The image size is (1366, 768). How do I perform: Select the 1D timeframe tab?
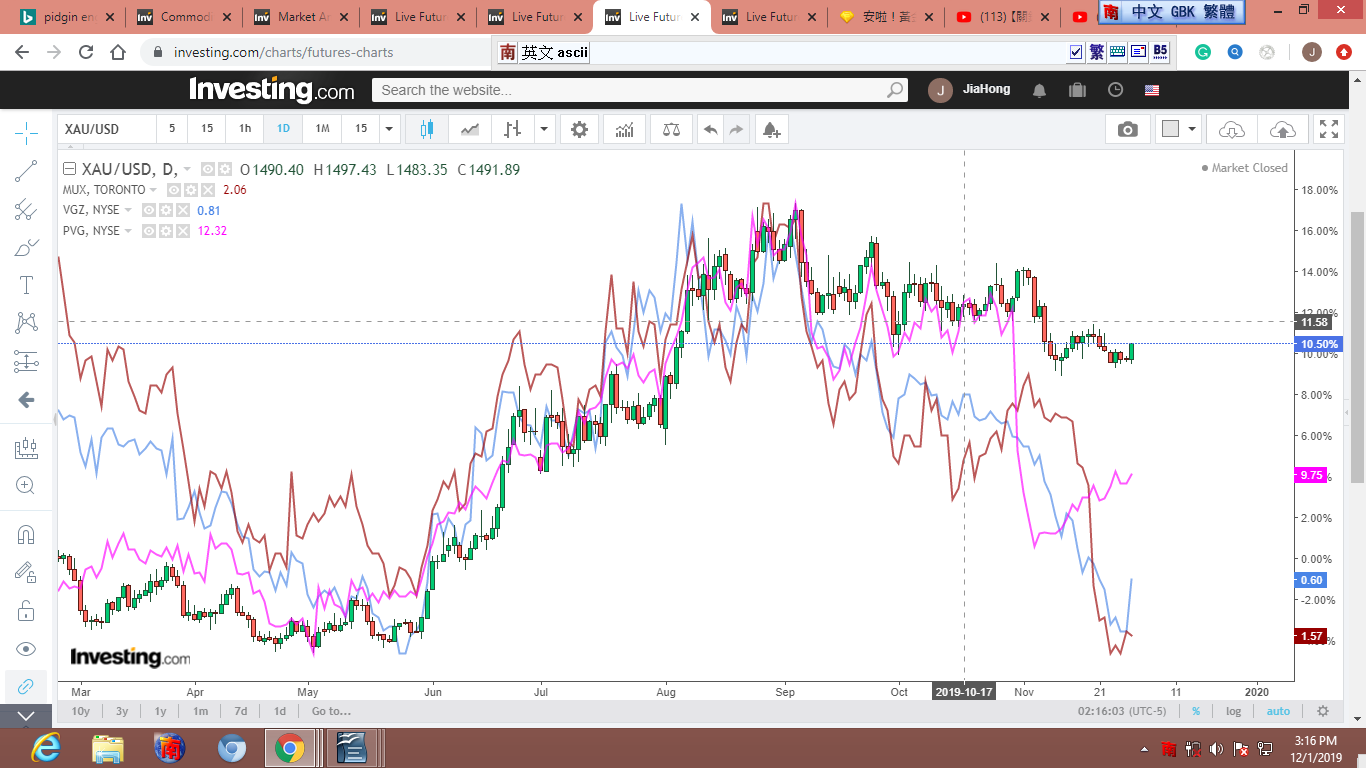pyautogui.click(x=283, y=129)
